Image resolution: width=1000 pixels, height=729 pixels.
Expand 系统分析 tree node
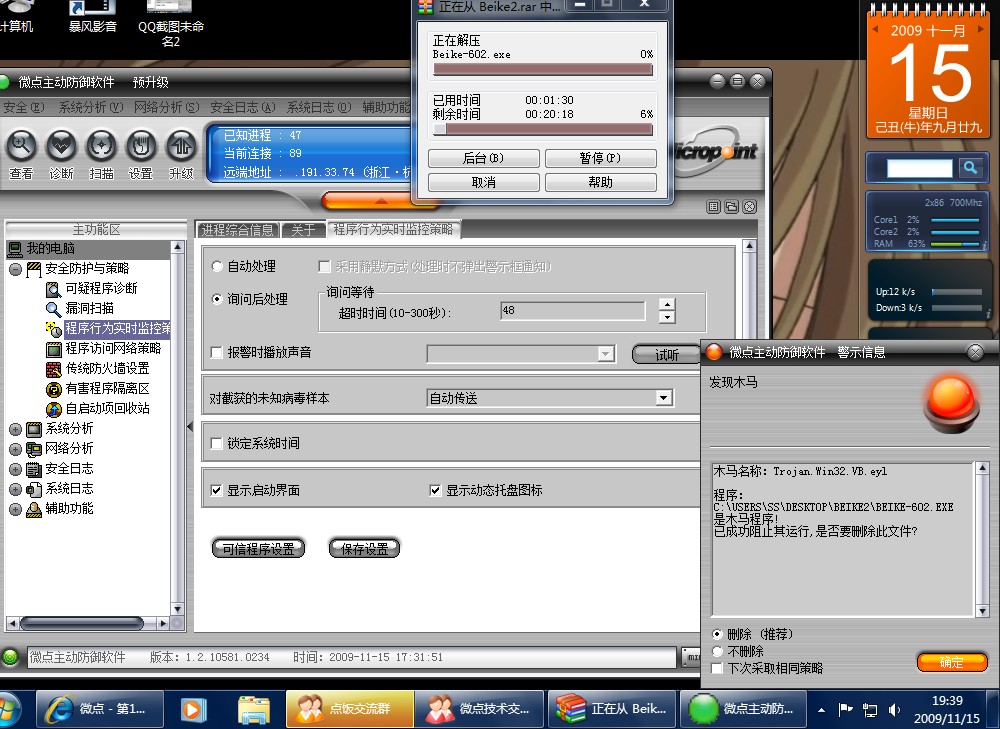coord(16,429)
